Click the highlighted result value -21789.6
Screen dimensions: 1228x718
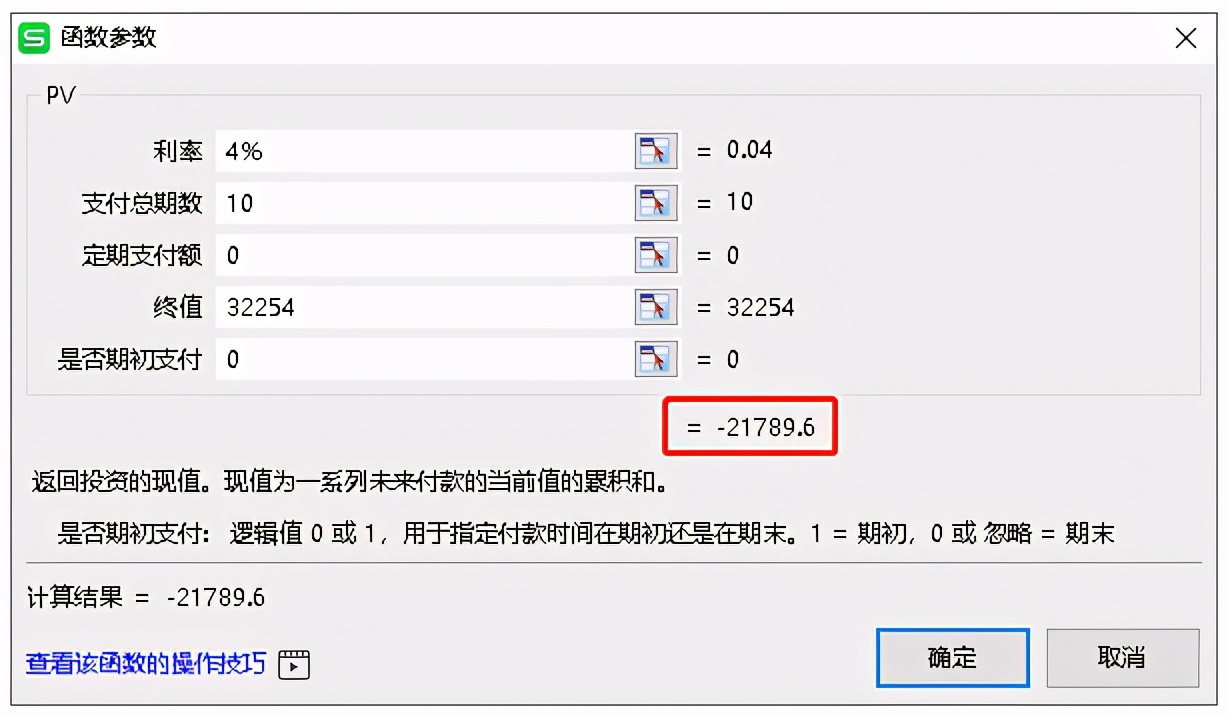point(750,426)
